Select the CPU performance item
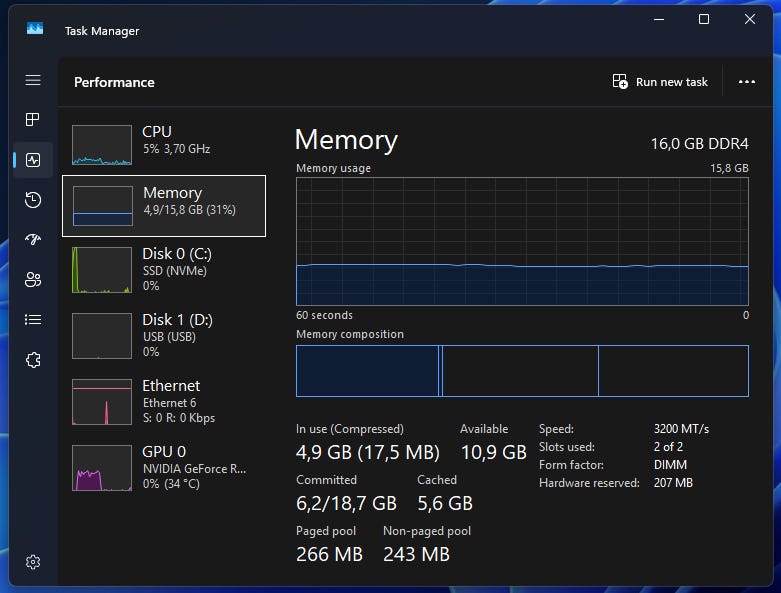Image resolution: width=781 pixels, height=593 pixels. click(x=164, y=144)
